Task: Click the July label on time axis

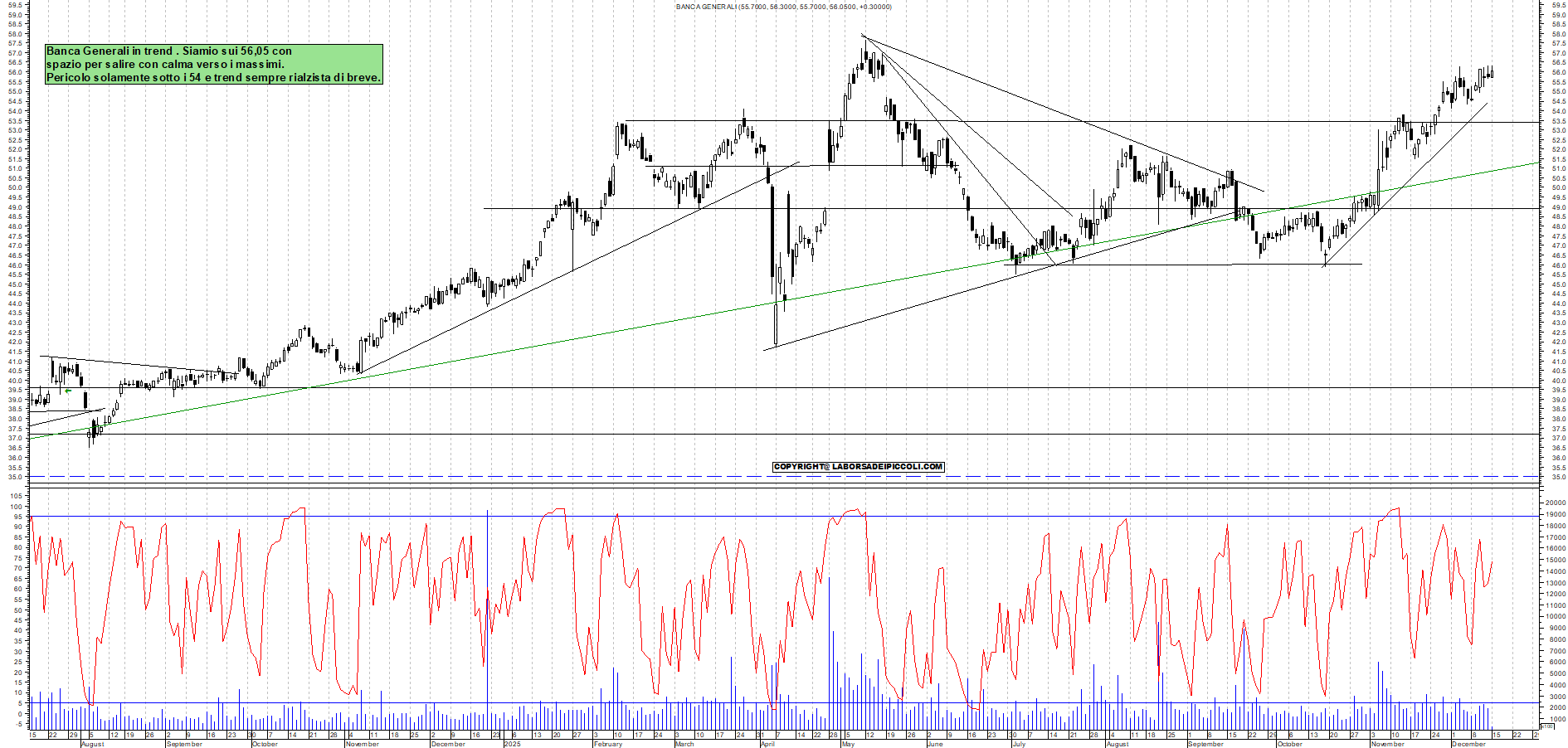Action: tap(1019, 744)
